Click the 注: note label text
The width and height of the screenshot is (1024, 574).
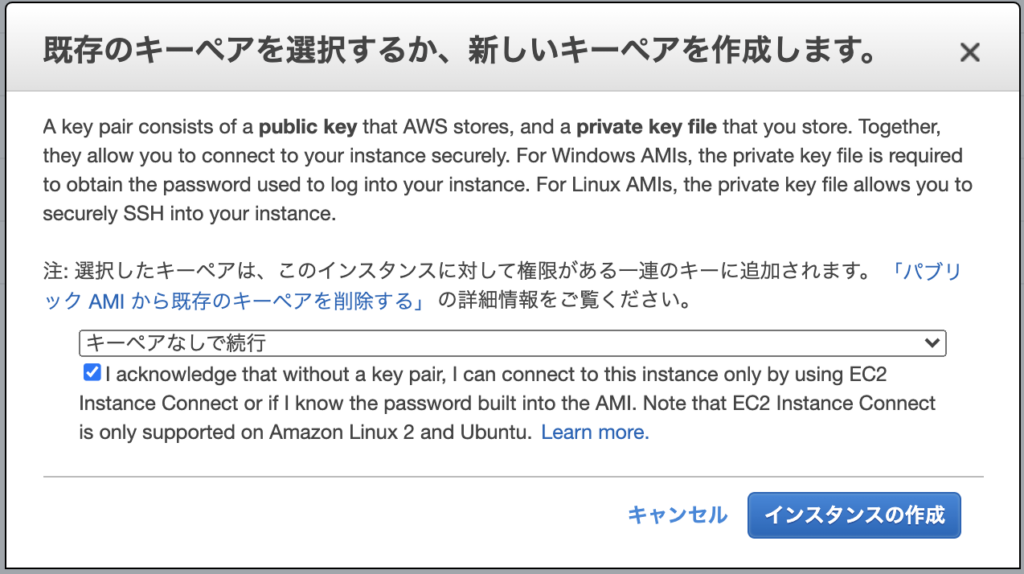pyautogui.click(x=56, y=271)
